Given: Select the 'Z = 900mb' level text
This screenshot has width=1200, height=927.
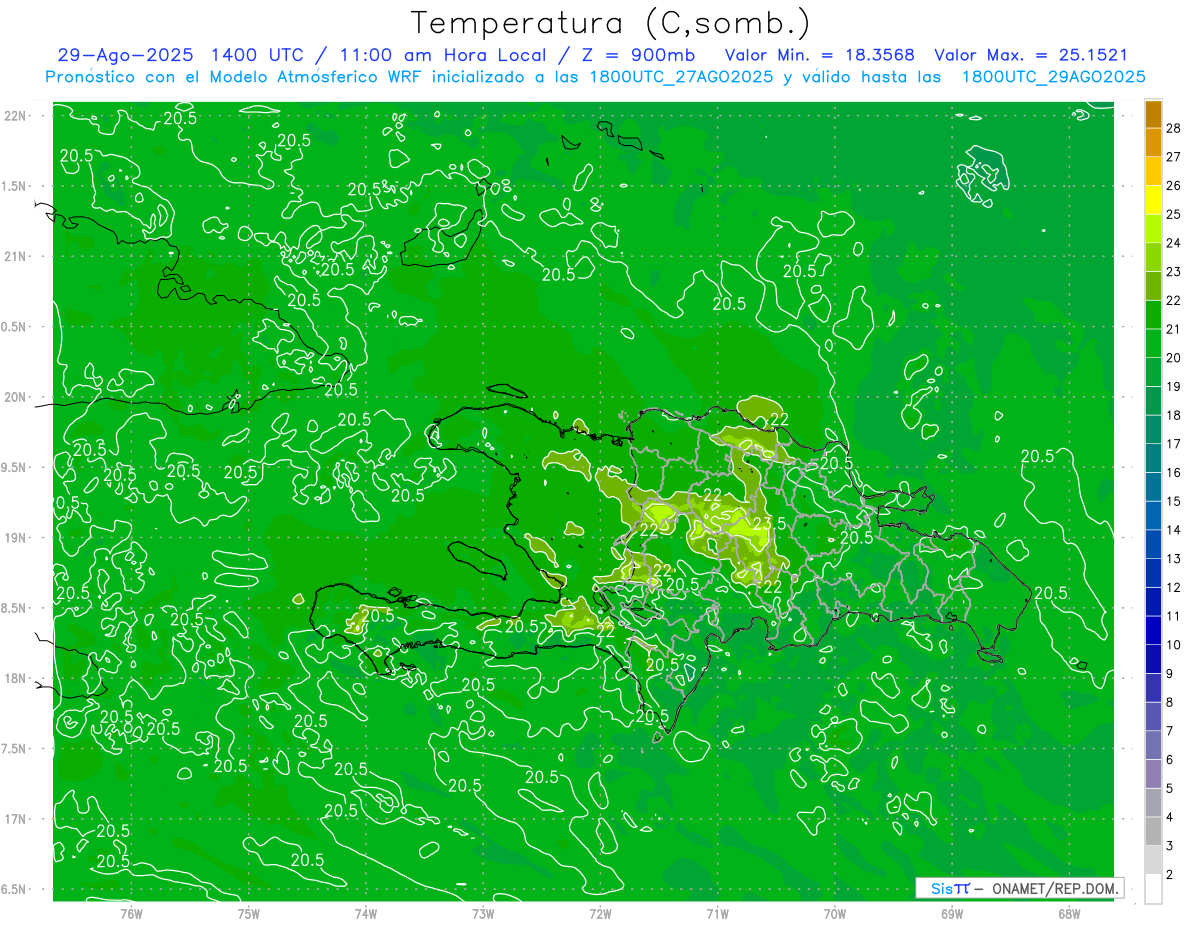Looking at the screenshot, I should point(638,55).
